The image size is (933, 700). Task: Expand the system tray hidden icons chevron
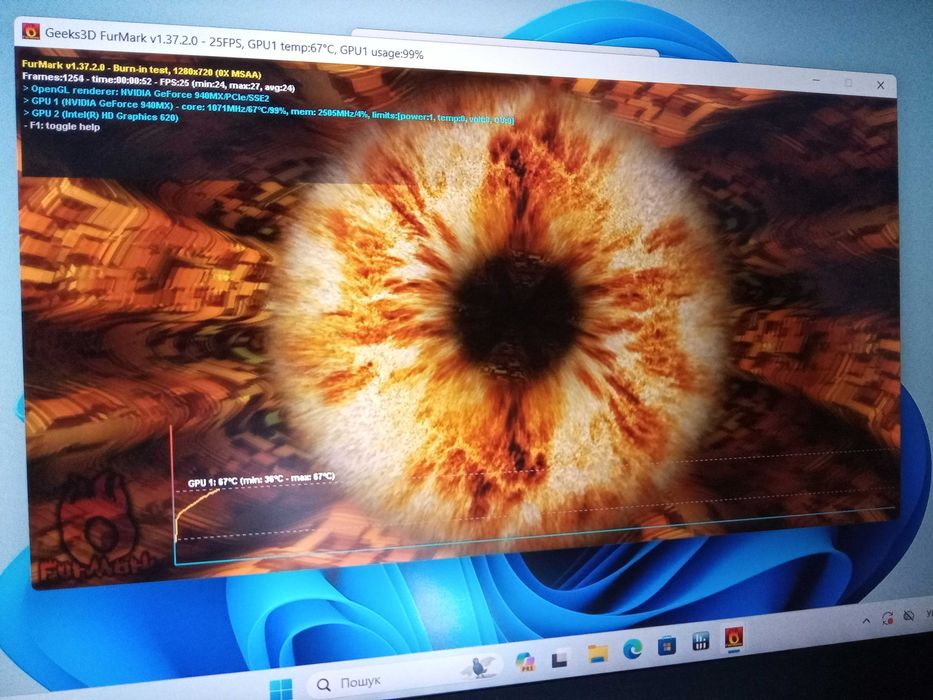tap(866, 621)
